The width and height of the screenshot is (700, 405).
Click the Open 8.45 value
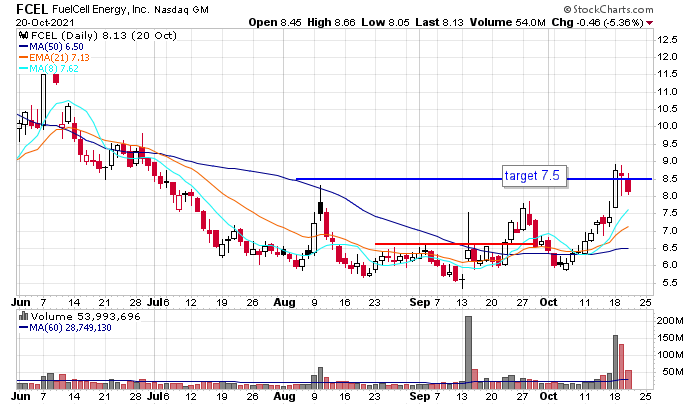pos(275,22)
